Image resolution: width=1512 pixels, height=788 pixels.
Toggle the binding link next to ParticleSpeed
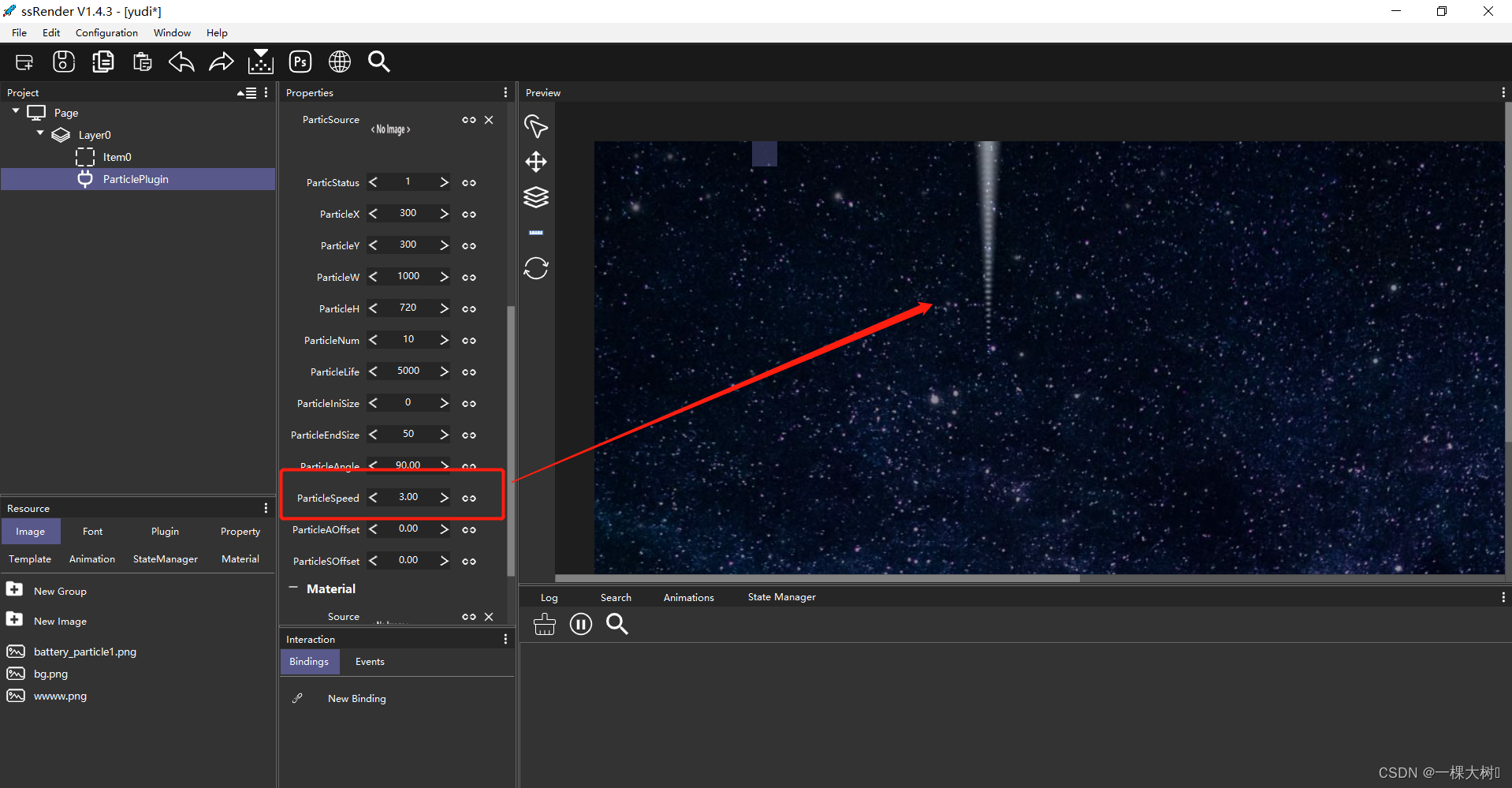pyautogui.click(x=468, y=498)
